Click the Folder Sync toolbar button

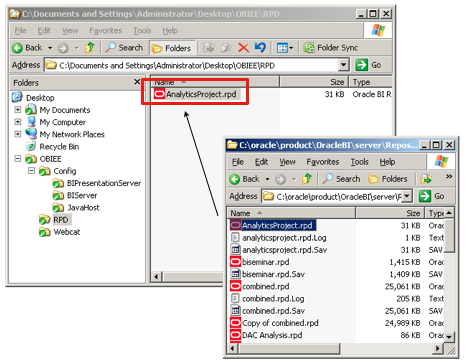pyautogui.click(x=331, y=48)
